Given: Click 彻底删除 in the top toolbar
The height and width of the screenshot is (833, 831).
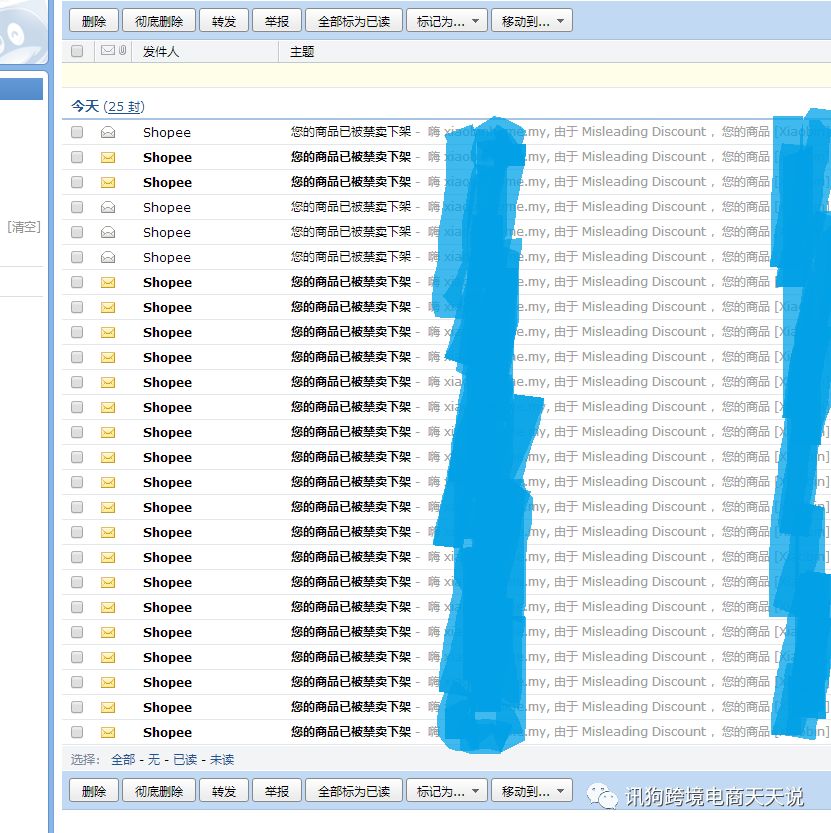Looking at the screenshot, I should [159, 21].
